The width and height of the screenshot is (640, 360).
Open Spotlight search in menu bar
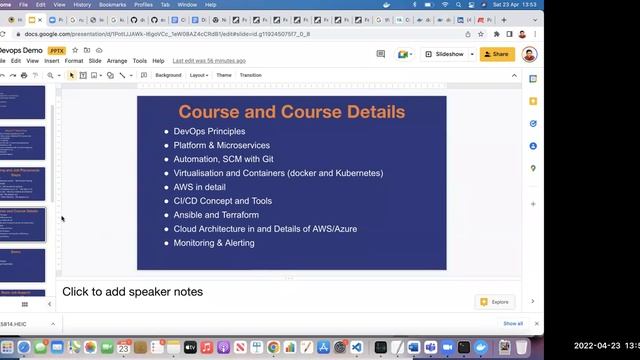pos(458,5)
